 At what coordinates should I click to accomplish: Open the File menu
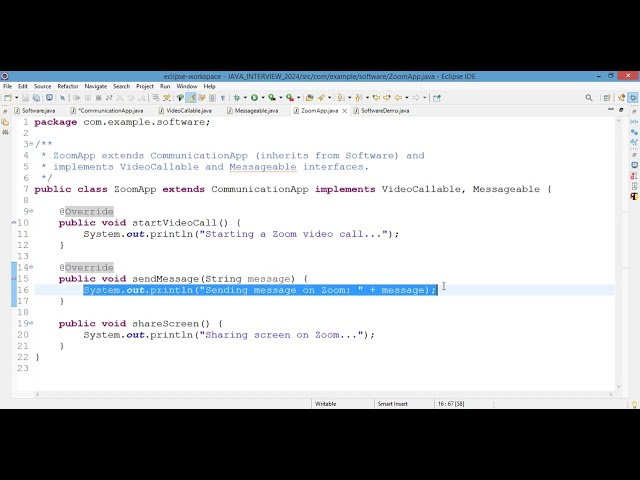pyautogui.click(x=7, y=87)
